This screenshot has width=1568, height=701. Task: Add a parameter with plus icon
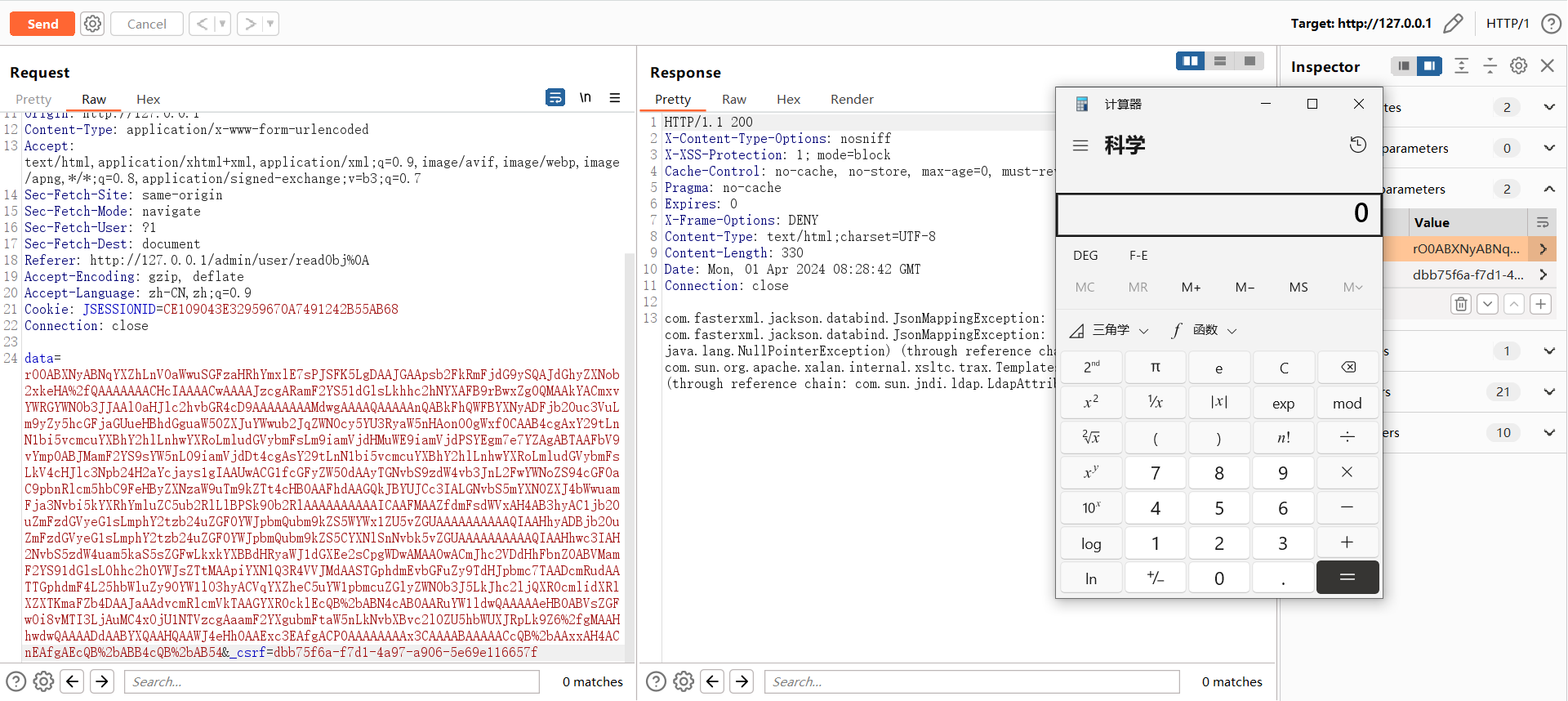click(x=1541, y=304)
